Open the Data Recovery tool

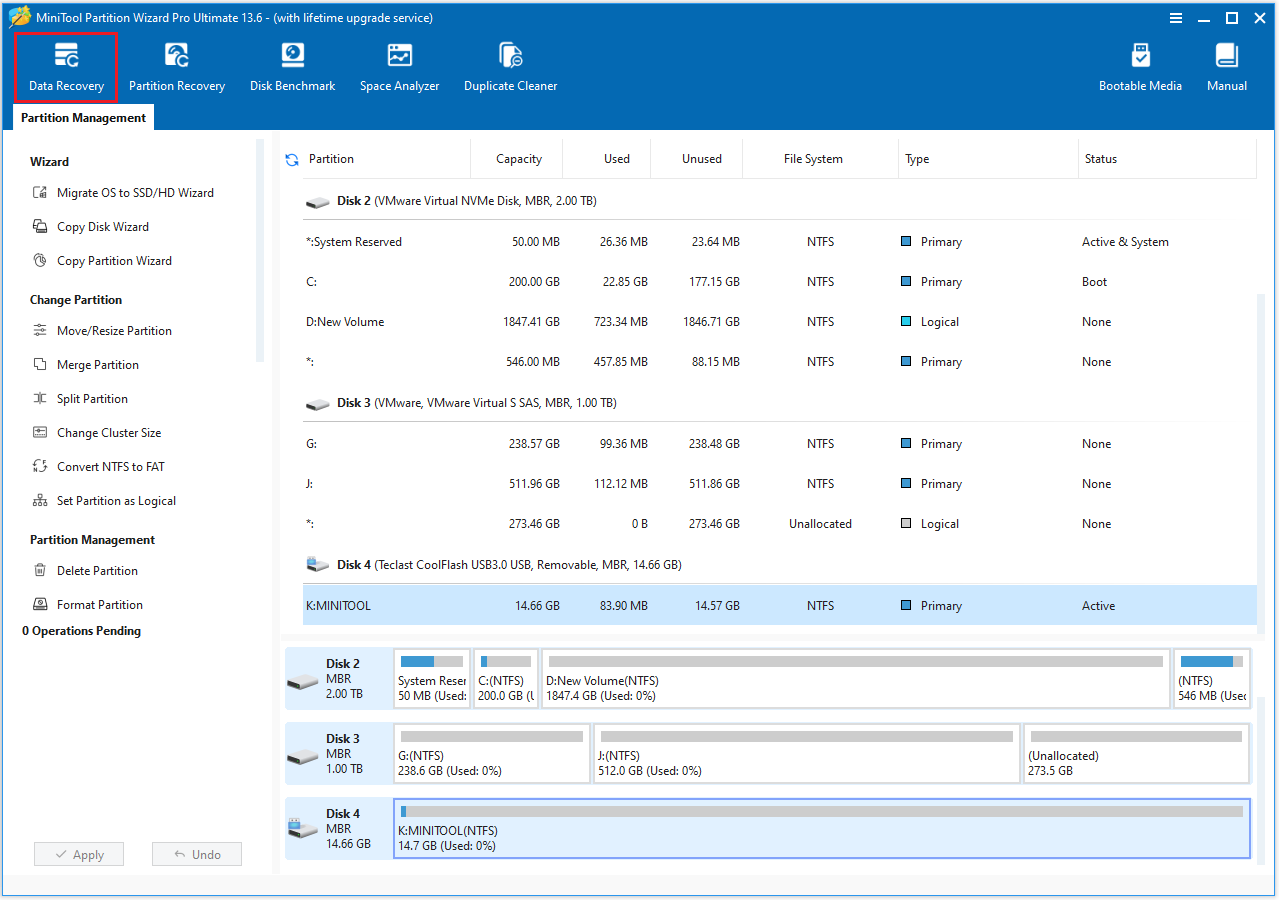[65, 66]
